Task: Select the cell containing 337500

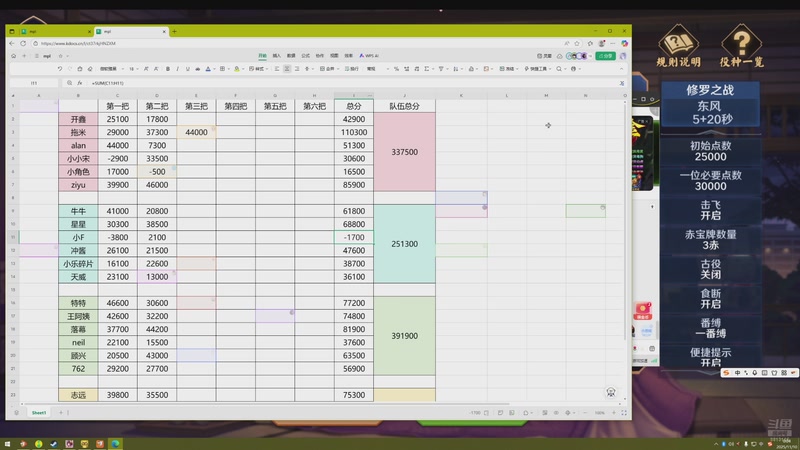Action: [405, 152]
